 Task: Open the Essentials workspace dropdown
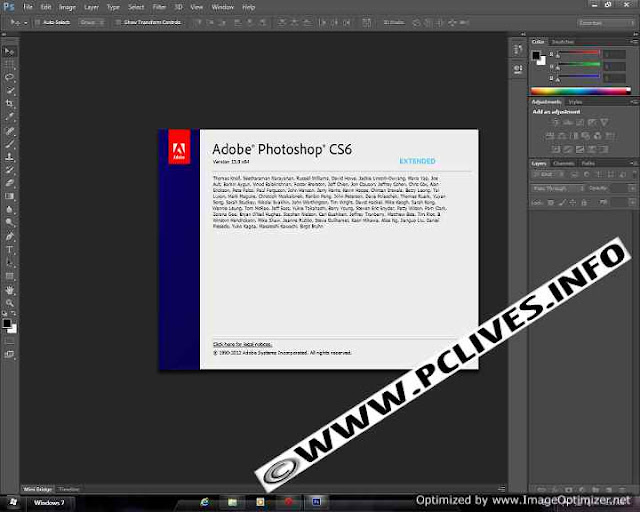(606, 23)
